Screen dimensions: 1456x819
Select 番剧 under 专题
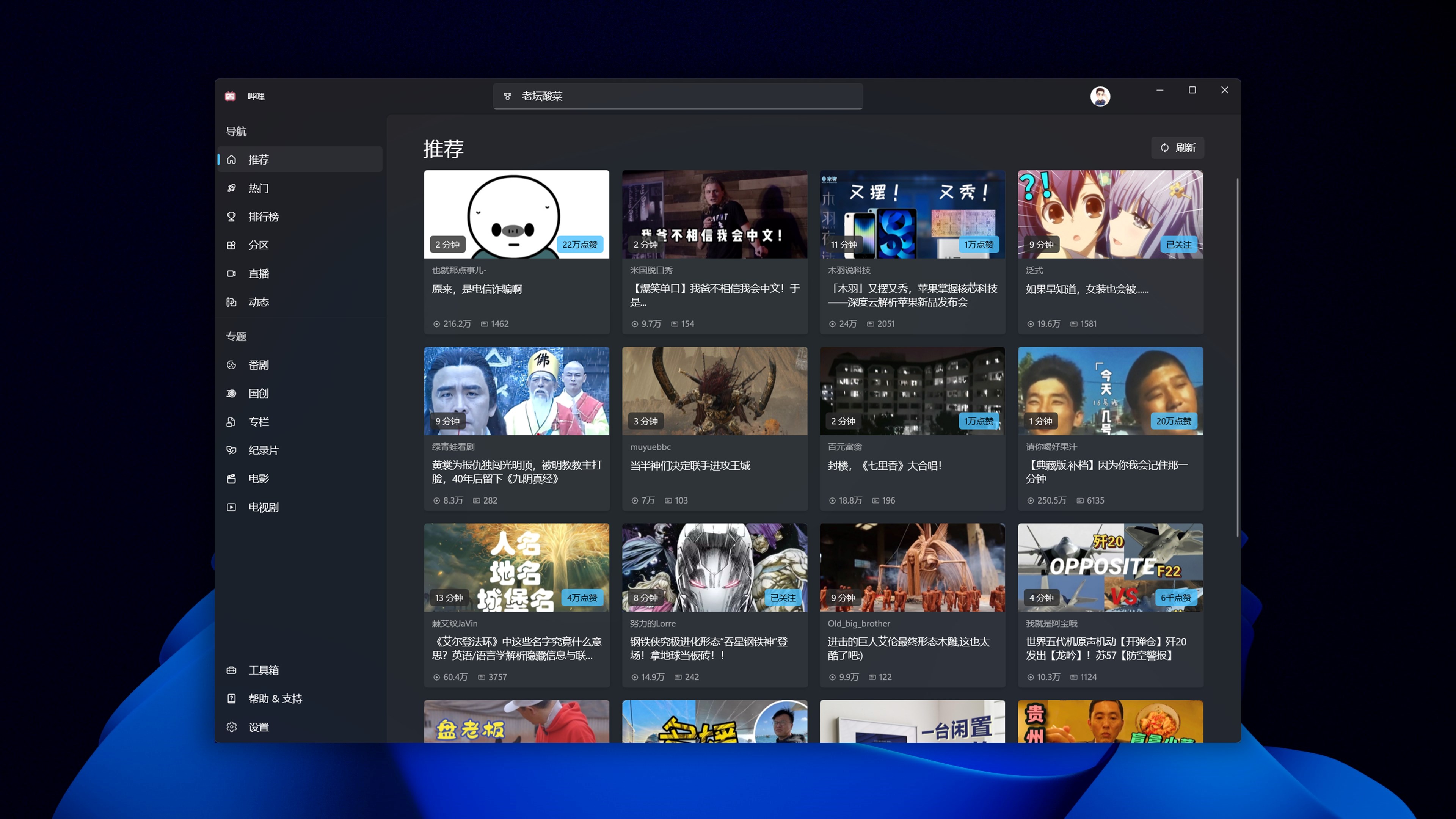pyautogui.click(x=300, y=364)
